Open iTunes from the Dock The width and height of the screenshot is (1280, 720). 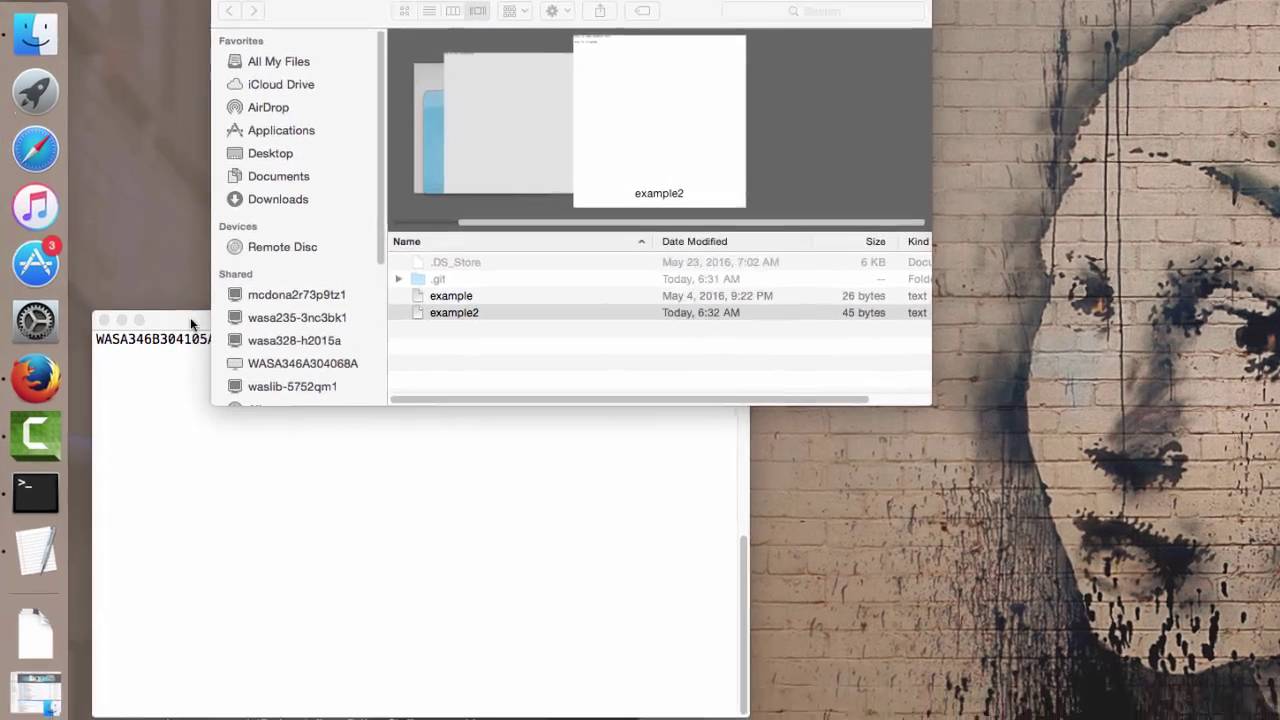[36, 207]
